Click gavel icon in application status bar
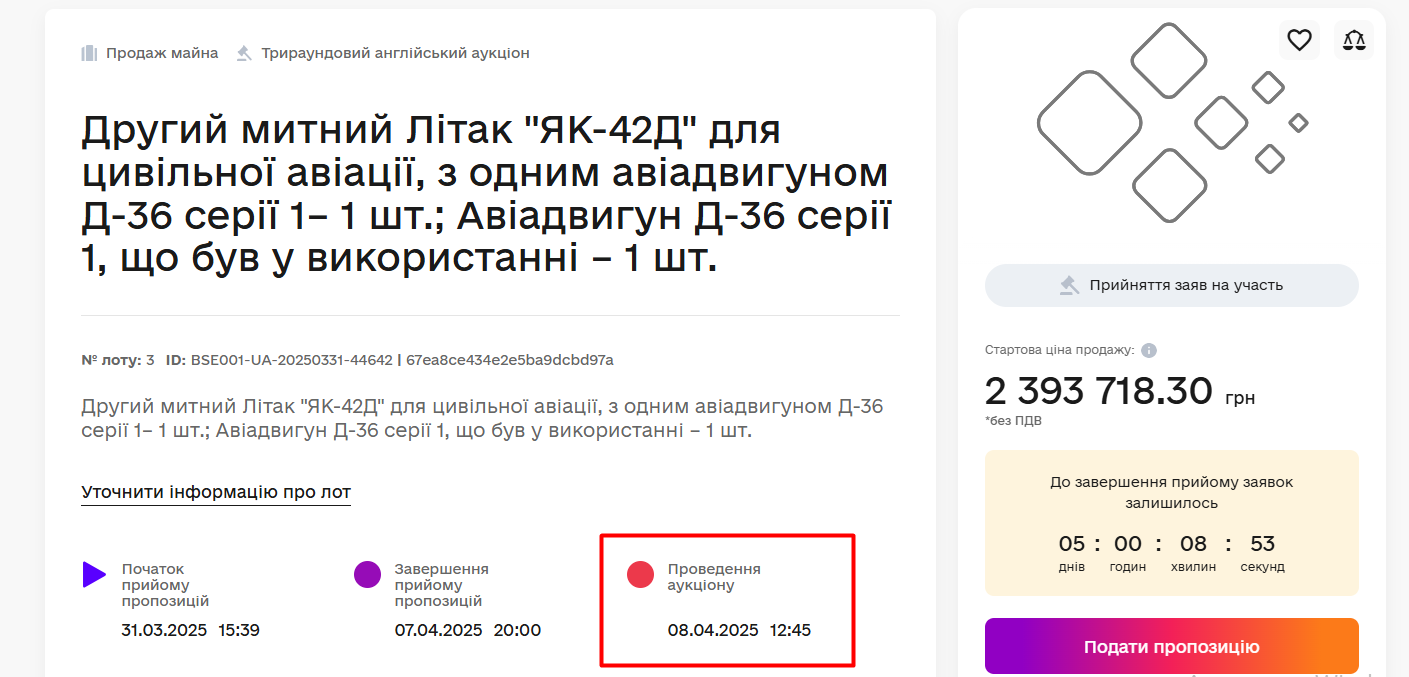 [x=1070, y=285]
